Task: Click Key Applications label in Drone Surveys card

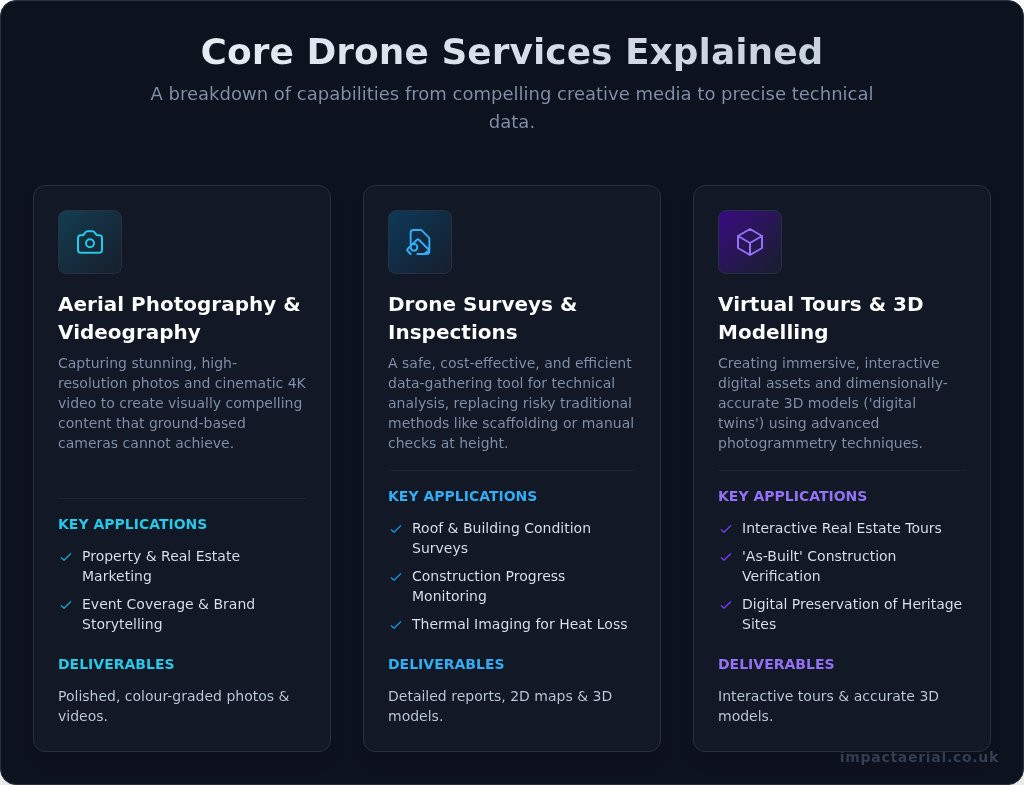Action: click(462, 496)
